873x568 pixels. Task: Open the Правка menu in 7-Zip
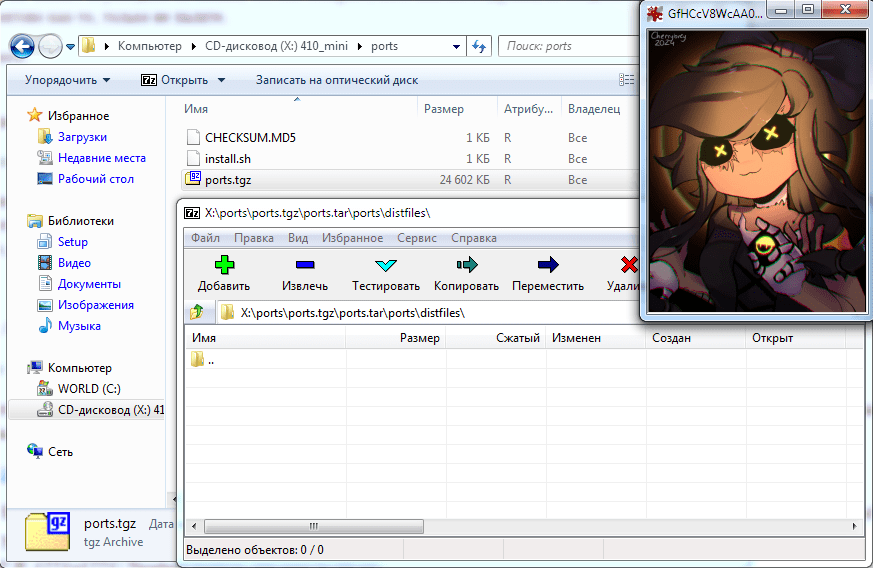pos(253,238)
